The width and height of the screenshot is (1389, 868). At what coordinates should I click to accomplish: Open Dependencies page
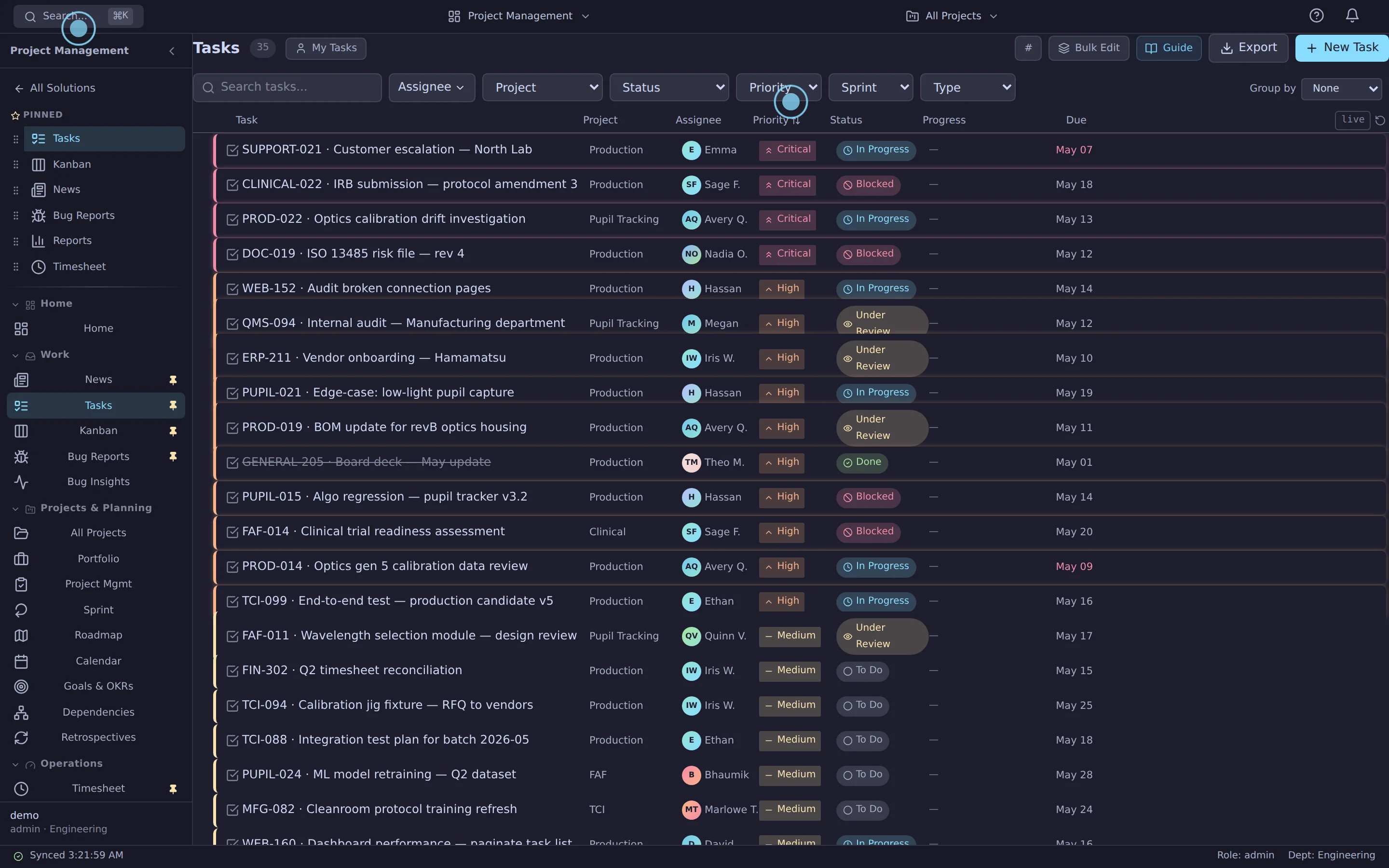(96, 712)
